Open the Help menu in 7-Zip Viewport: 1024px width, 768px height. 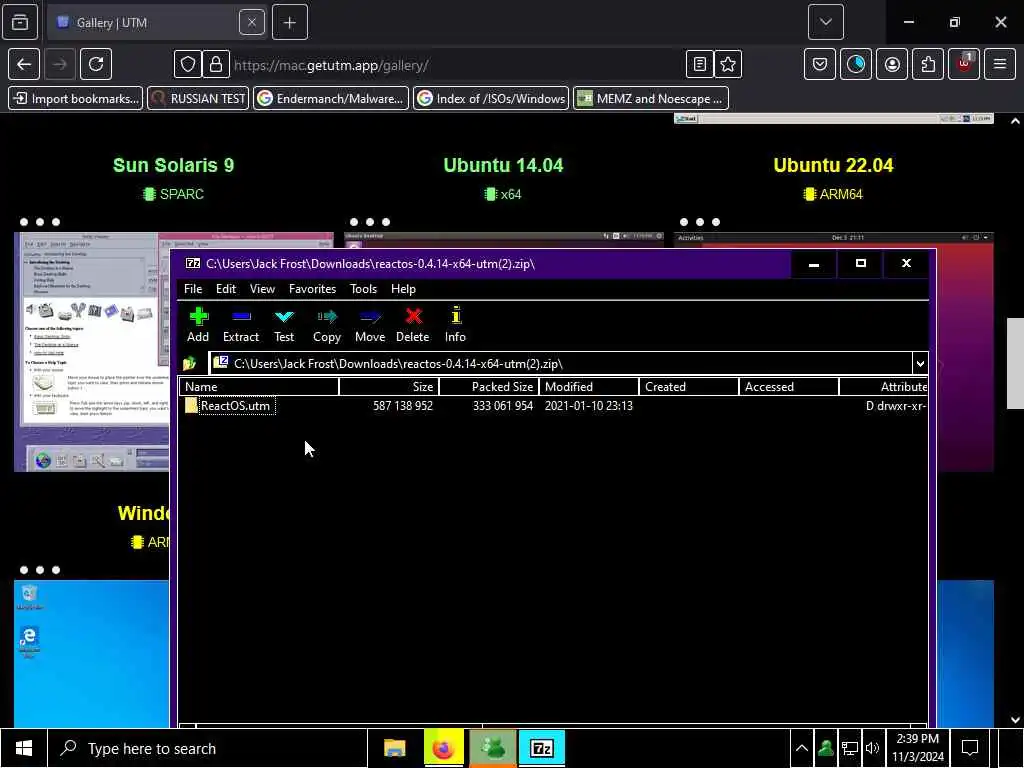point(403,289)
